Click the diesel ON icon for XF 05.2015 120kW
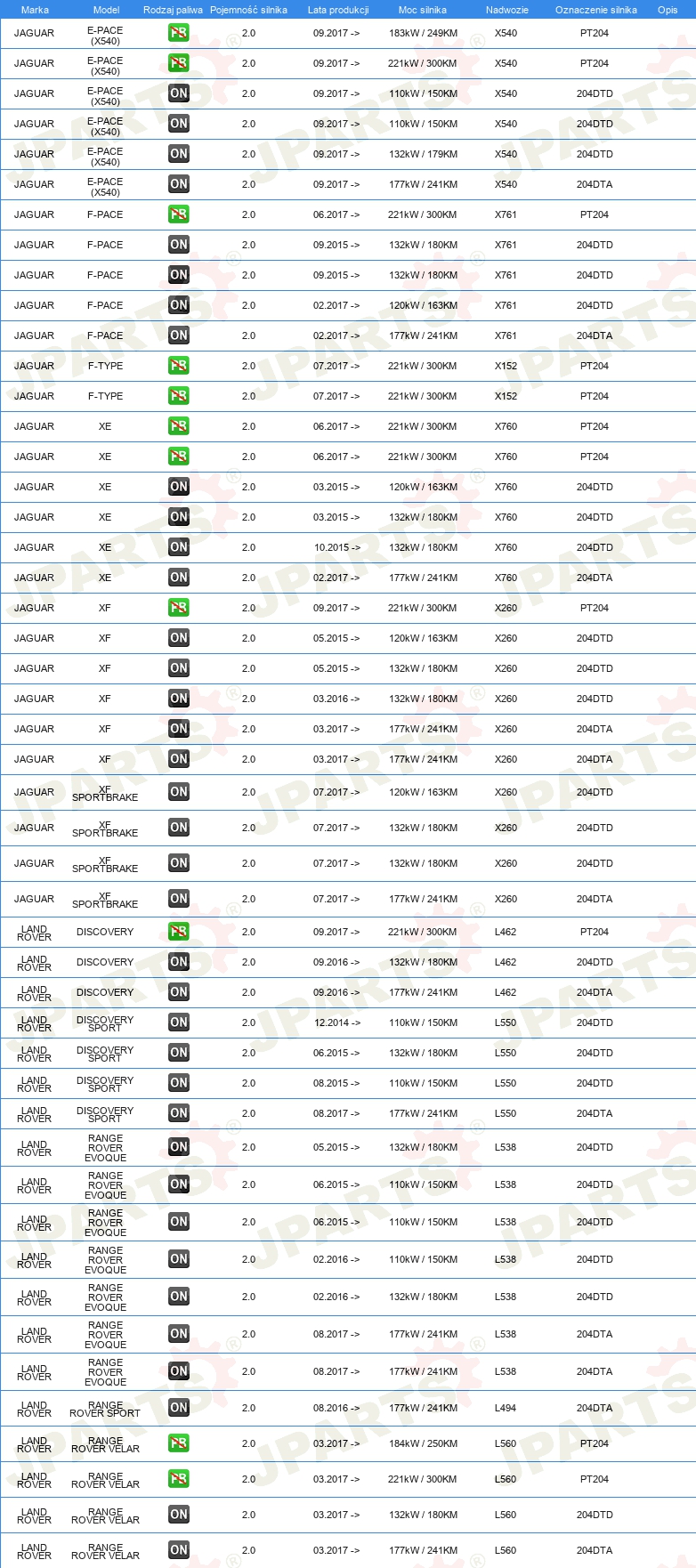The image size is (696, 1568). pos(179,638)
